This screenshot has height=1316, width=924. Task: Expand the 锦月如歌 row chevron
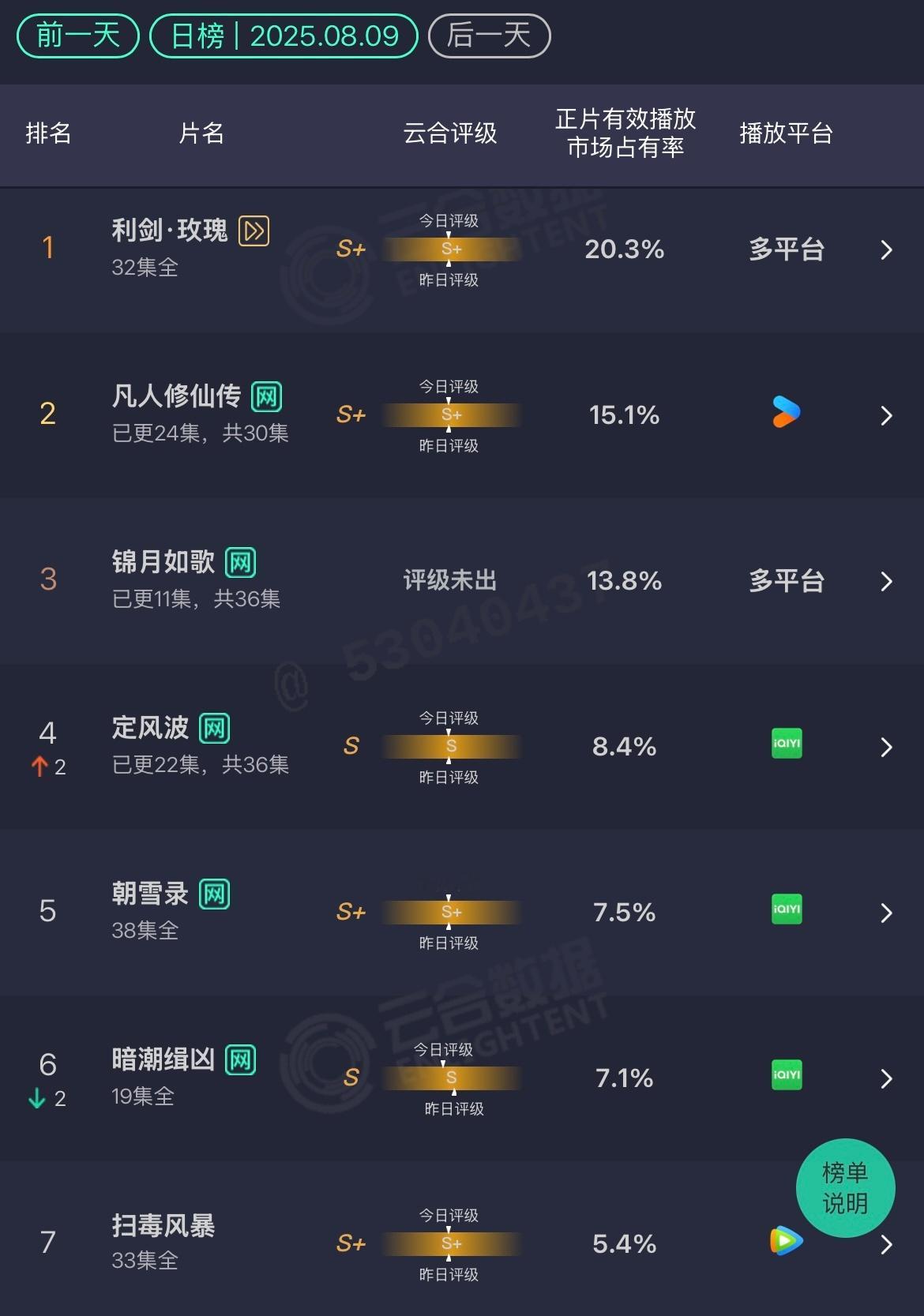886,582
